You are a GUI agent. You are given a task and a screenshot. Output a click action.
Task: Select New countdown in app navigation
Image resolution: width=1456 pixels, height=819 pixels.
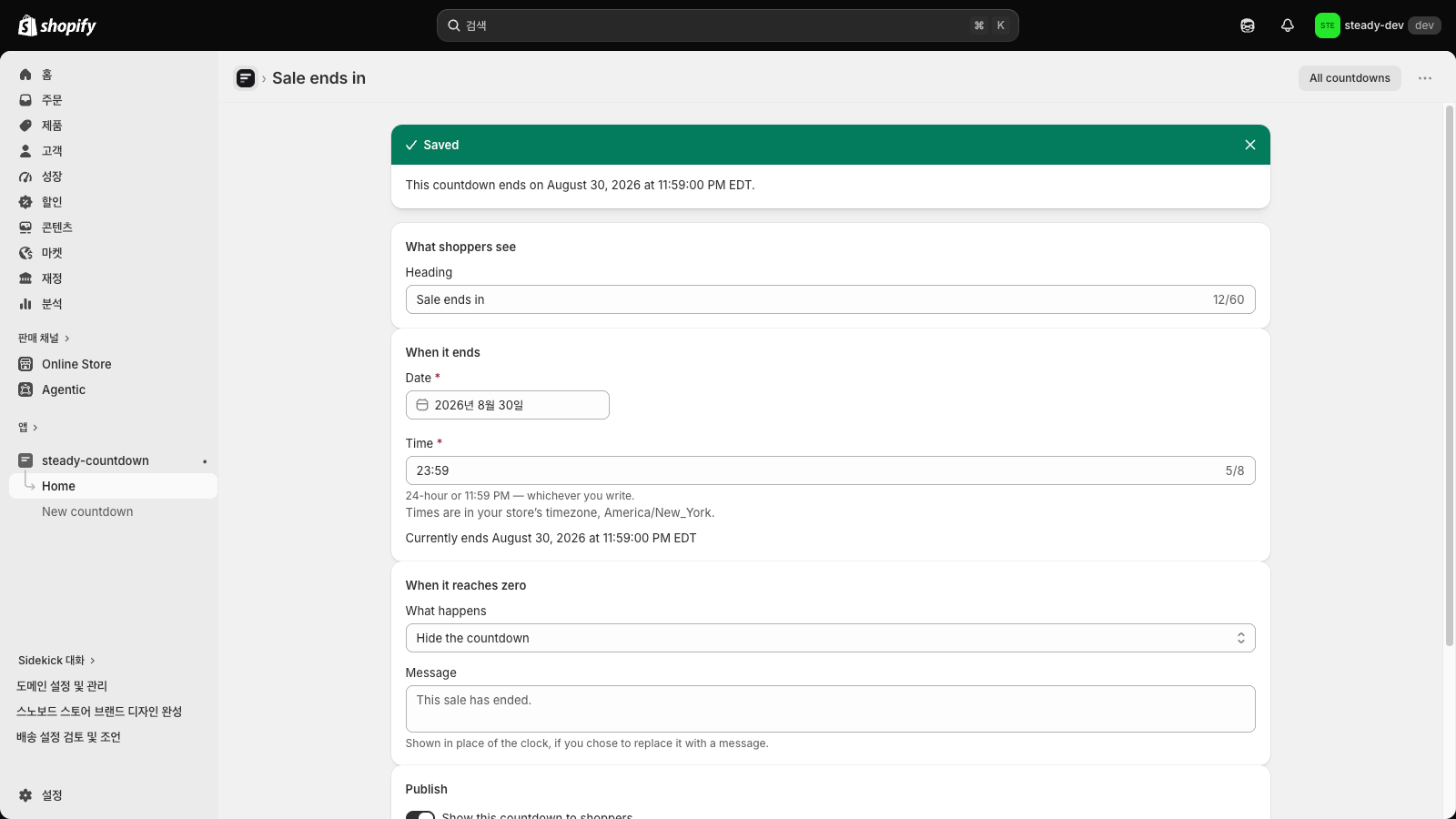[x=87, y=511]
